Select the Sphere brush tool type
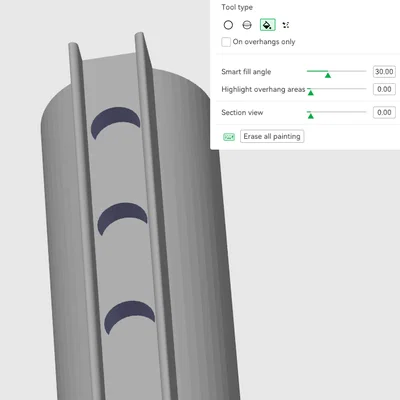400x400 pixels. point(247,25)
